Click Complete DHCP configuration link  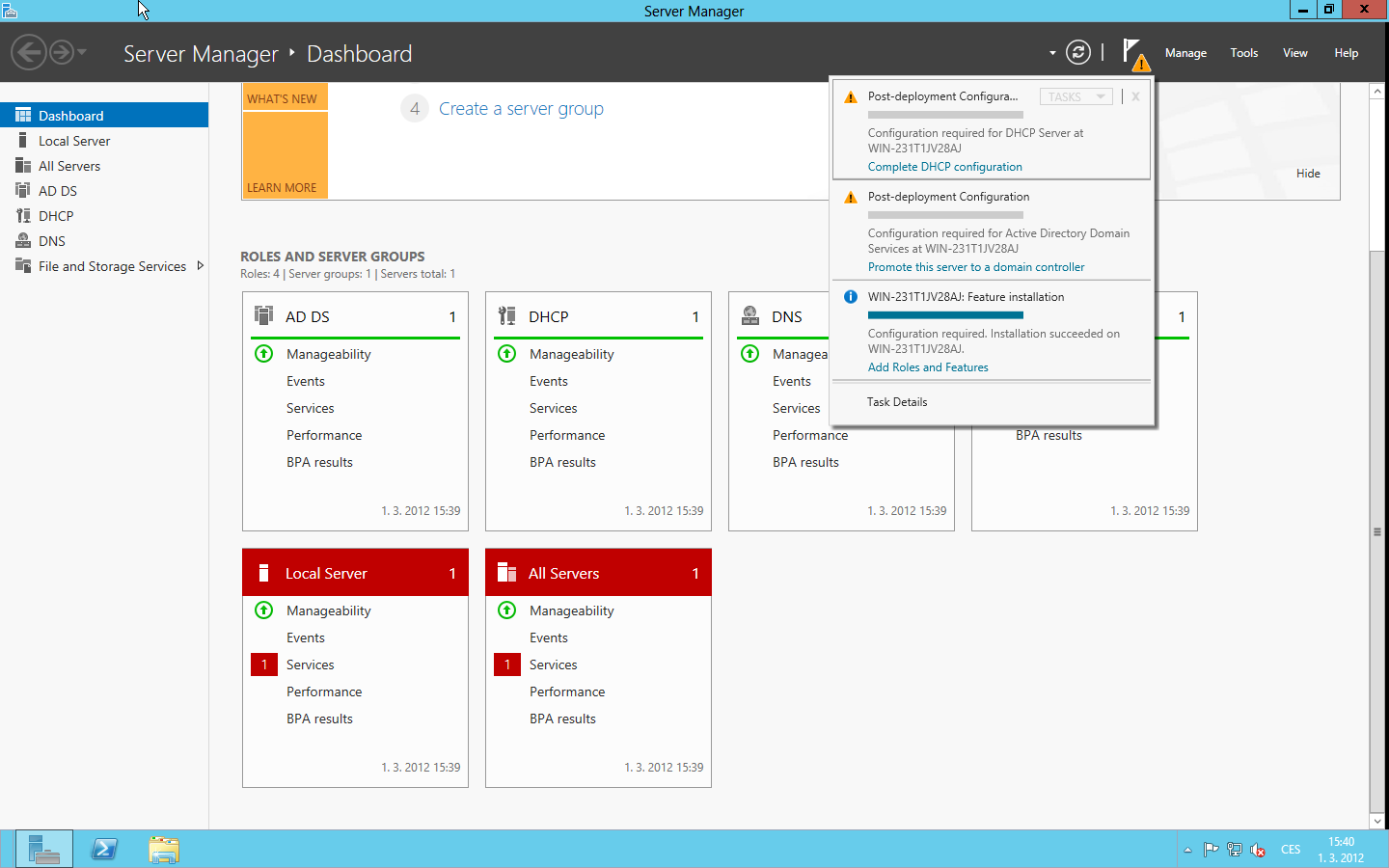tap(944, 167)
